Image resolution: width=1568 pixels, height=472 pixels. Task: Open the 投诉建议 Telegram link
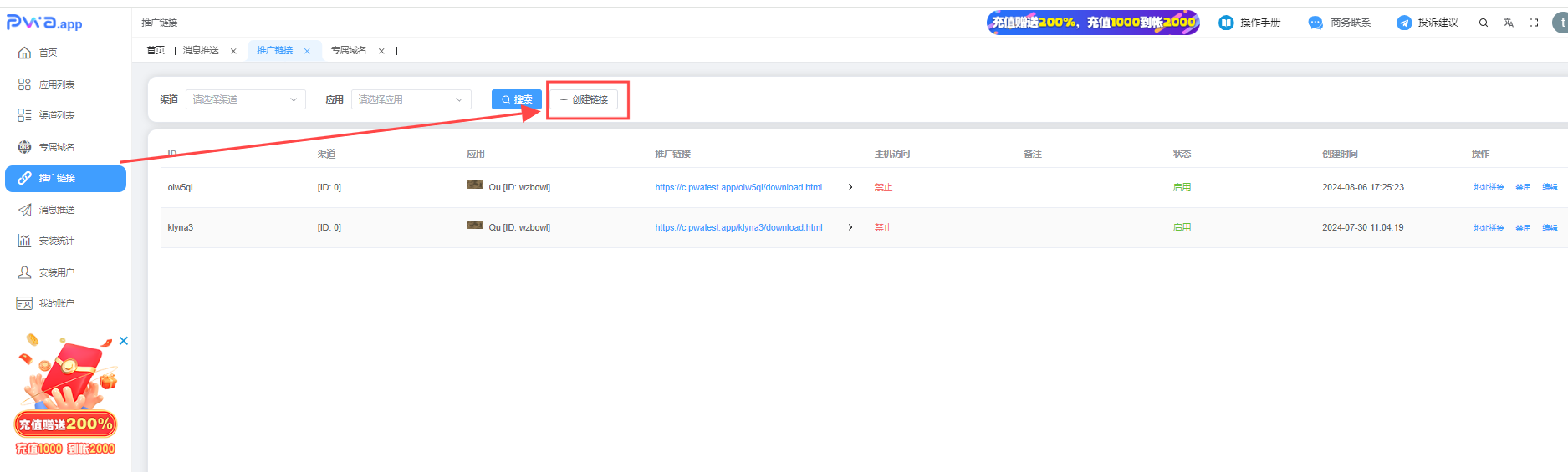(1428, 23)
